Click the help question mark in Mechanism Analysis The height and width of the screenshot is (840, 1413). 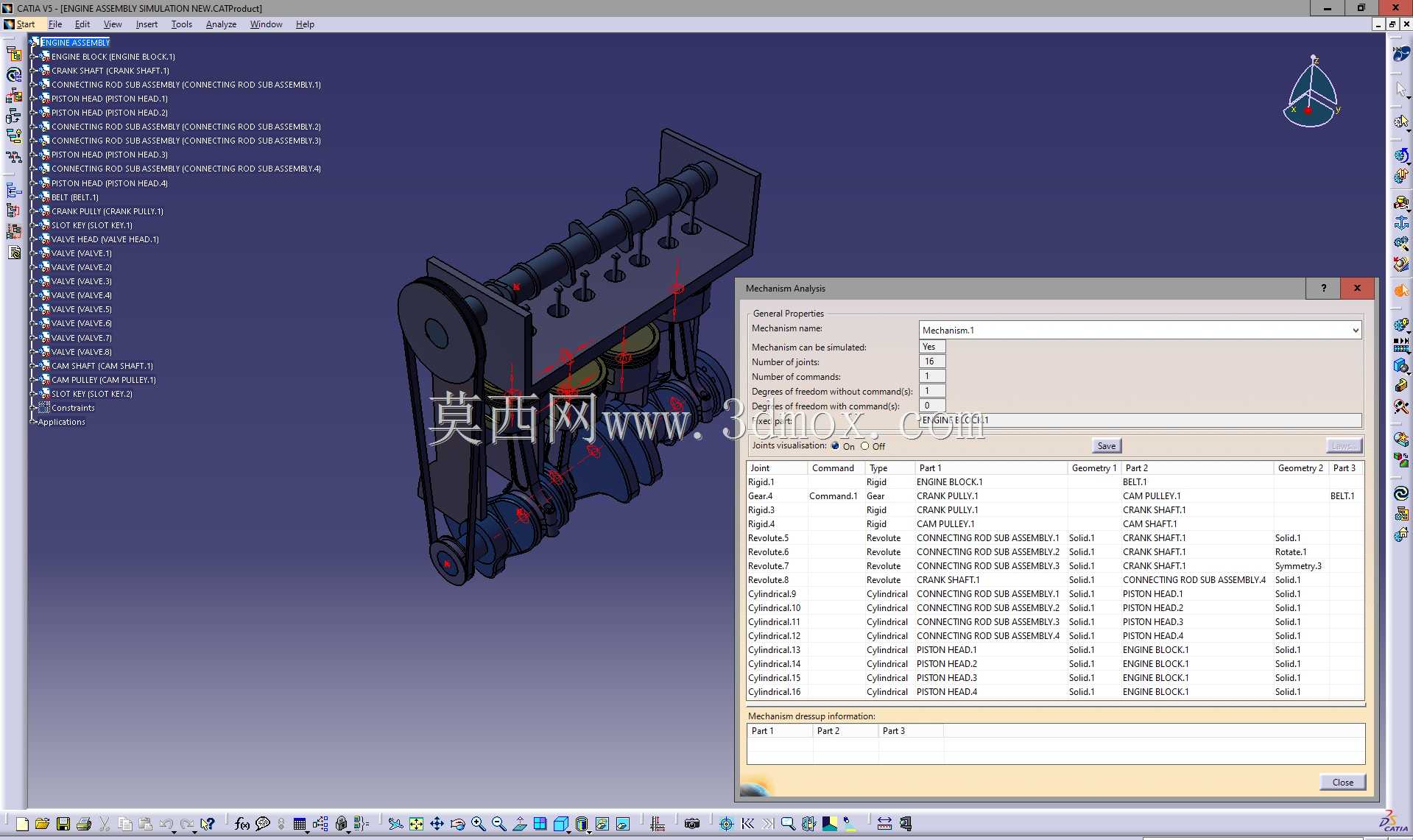[1323, 288]
